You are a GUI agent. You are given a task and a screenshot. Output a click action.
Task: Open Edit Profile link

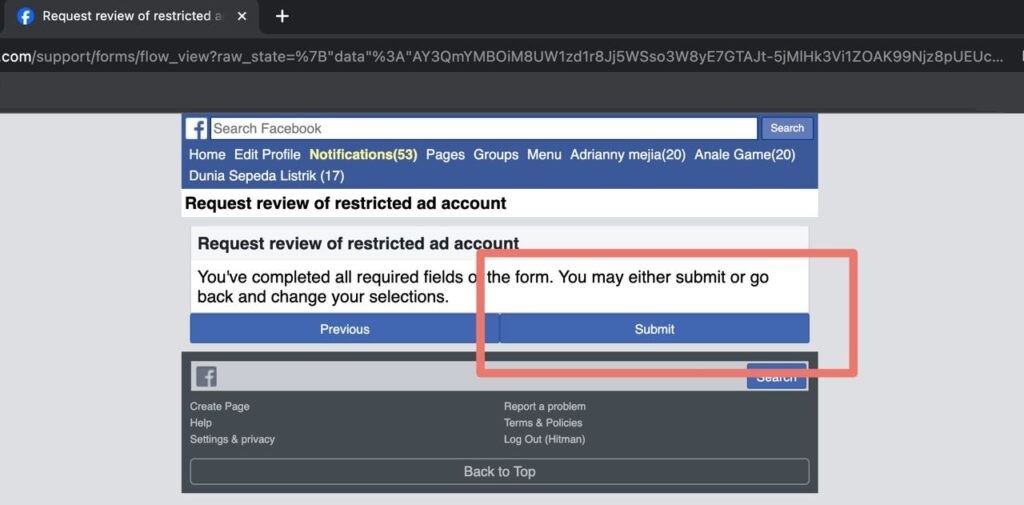point(267,155)
